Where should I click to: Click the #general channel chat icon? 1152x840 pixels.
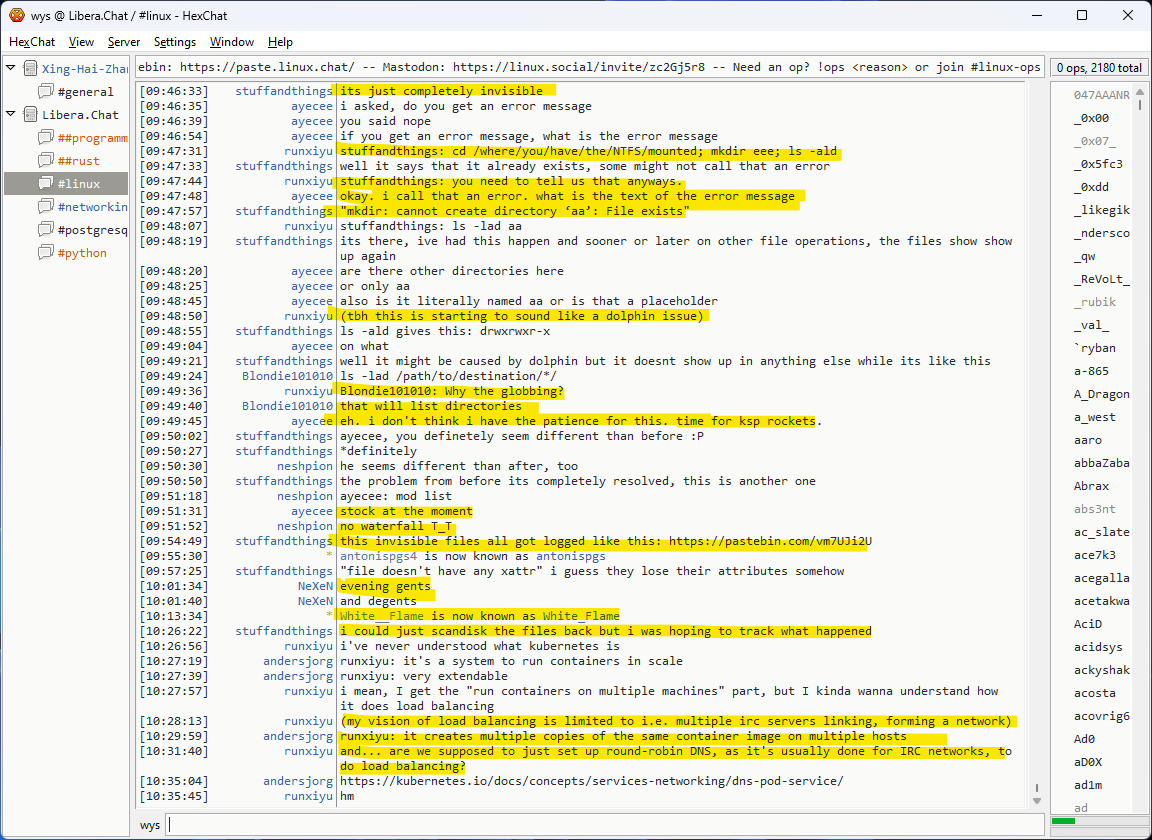point(46,92)
